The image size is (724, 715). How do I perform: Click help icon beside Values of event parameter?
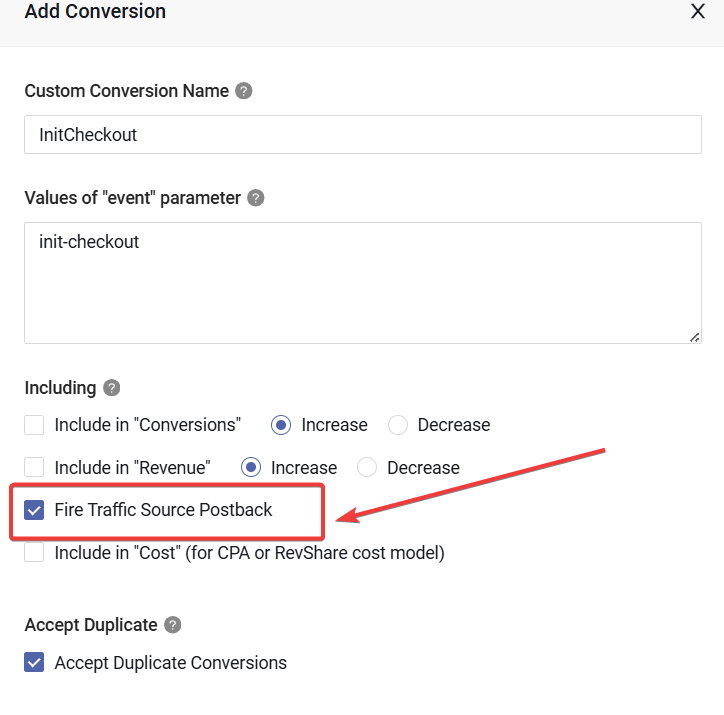(256, 198)
